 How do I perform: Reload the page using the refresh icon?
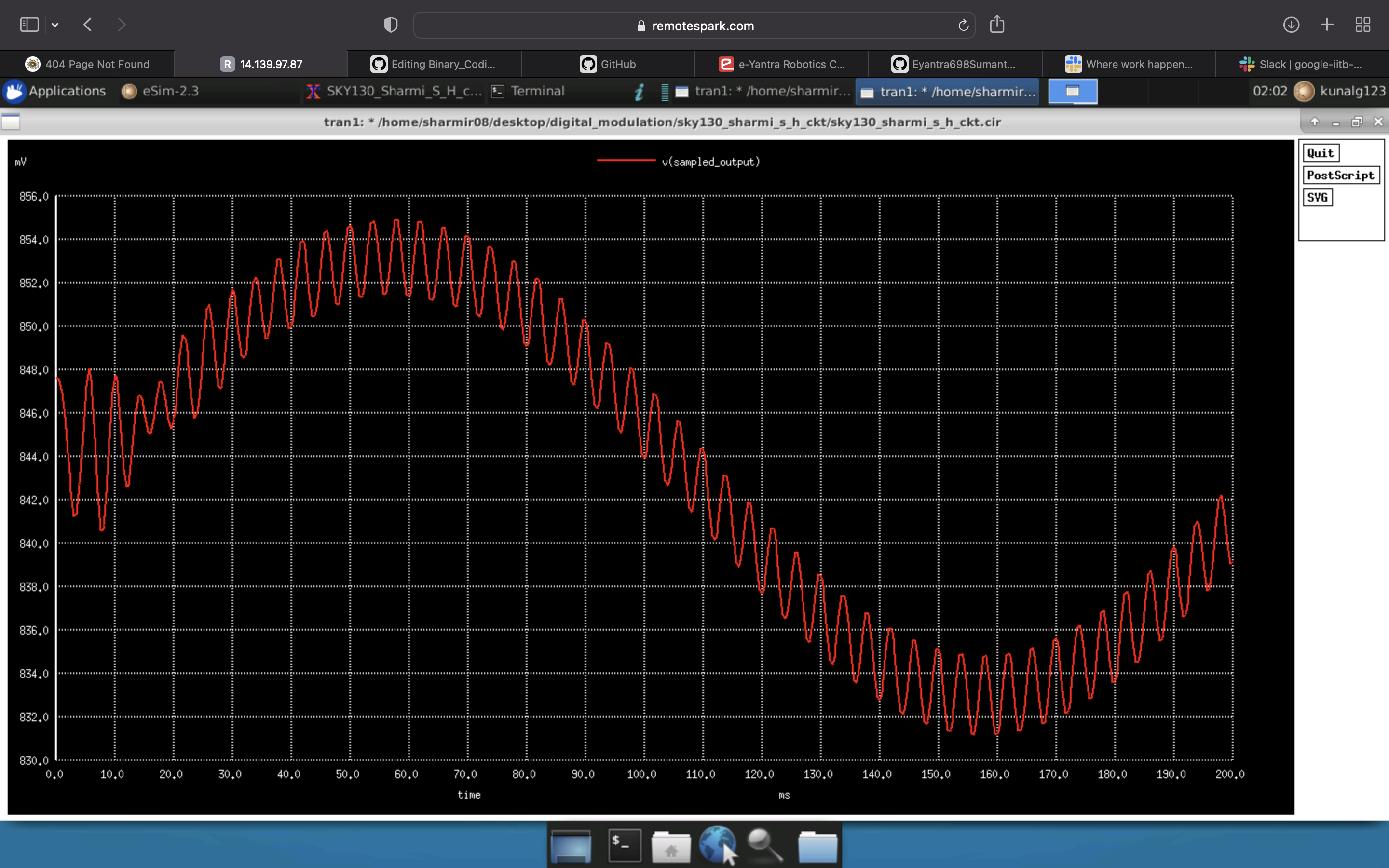click(x=962, y=25)
